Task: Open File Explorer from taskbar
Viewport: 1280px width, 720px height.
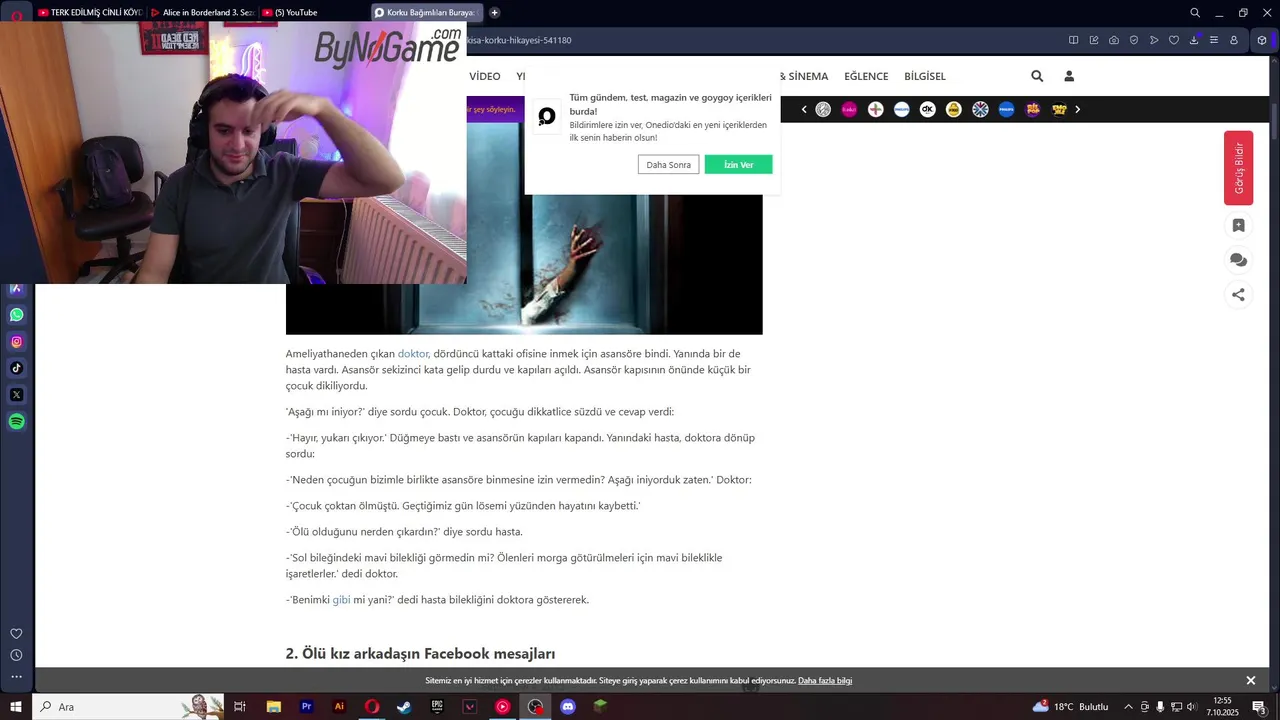Action: tap(273, 707)
